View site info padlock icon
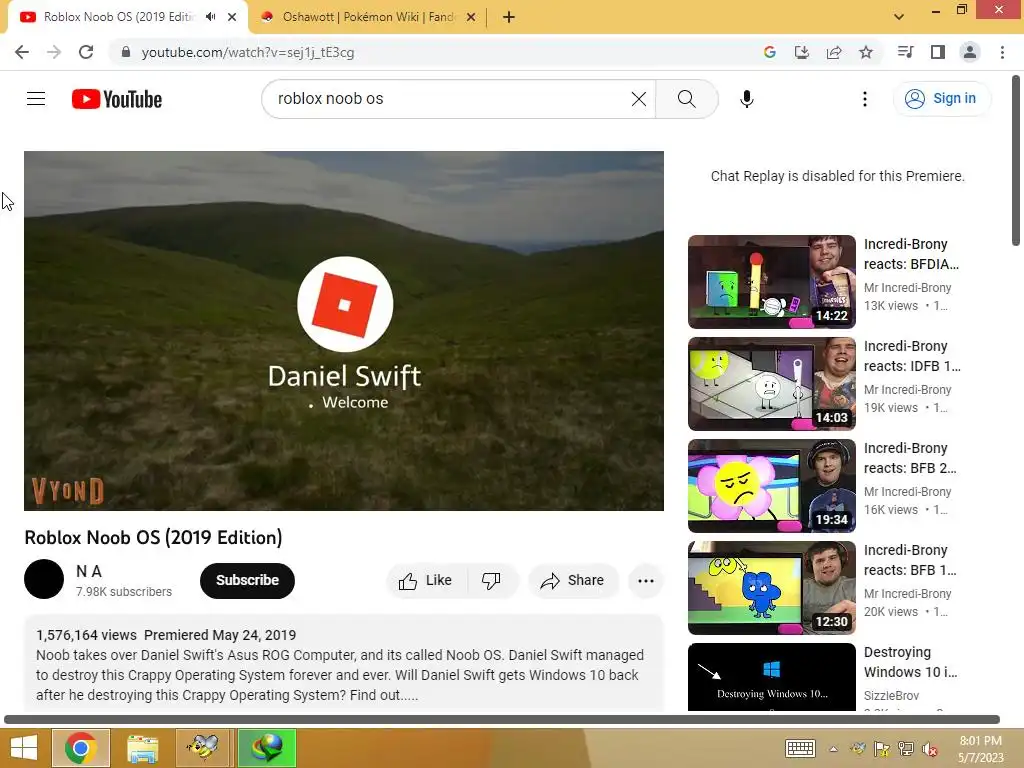This screenshot has height=768, width=1024. click(126, 52)
